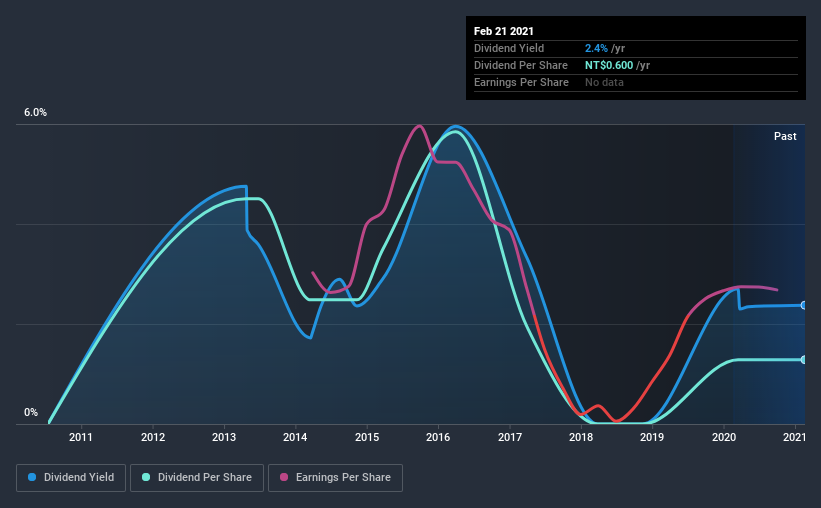Click the 2.4% dividend yield value
Image resolution: width=821 pixels, height=508 pixels.
tap(596, 48)
